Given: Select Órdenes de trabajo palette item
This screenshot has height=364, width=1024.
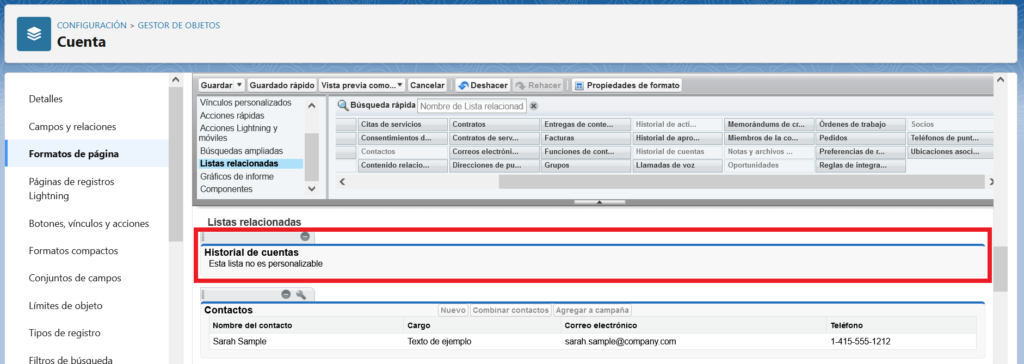Looking at the screenshot, I should pyautogui.click(x=860, y=124).
